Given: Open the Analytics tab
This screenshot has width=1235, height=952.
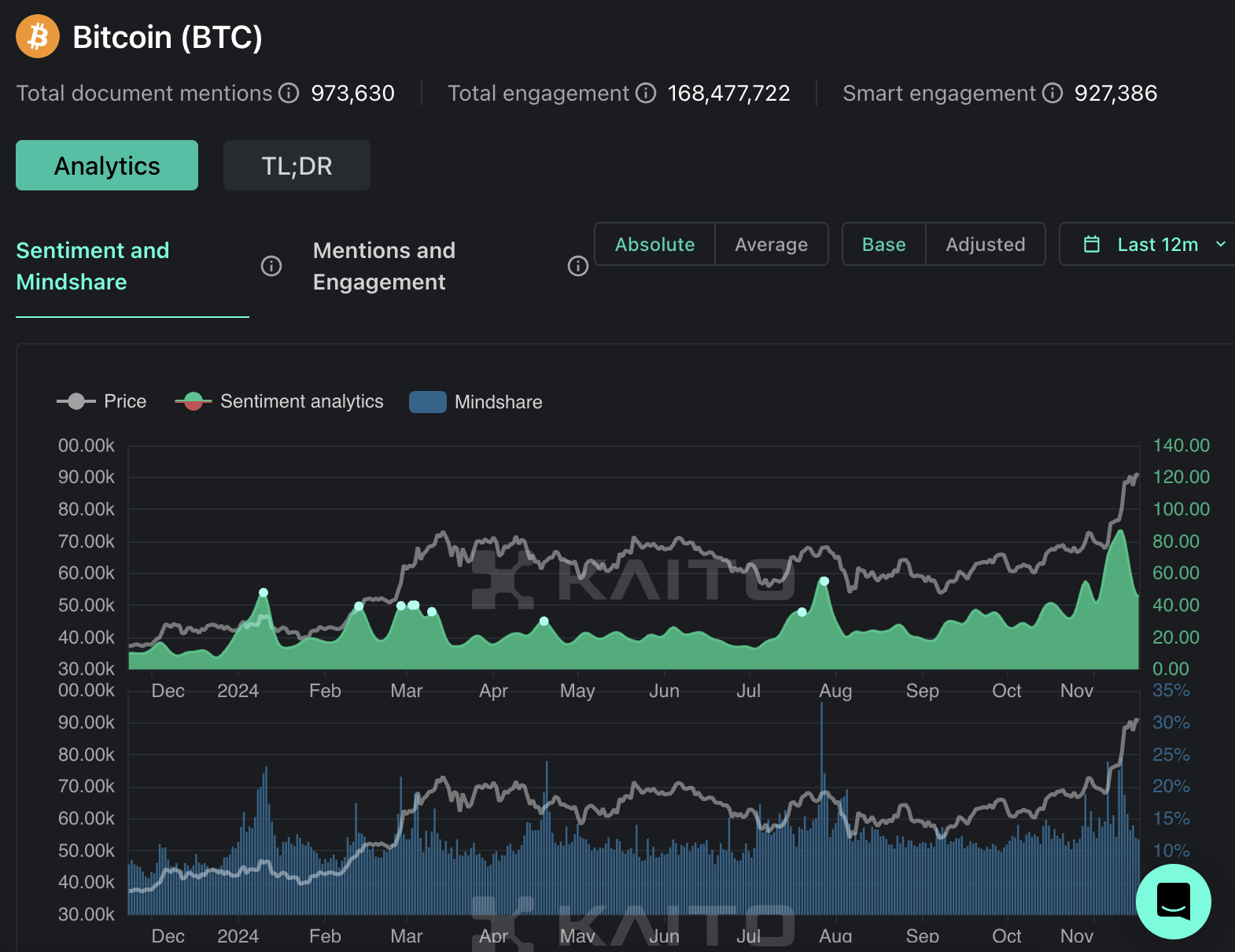Looking at the screenshot, I should coord(107,165).
